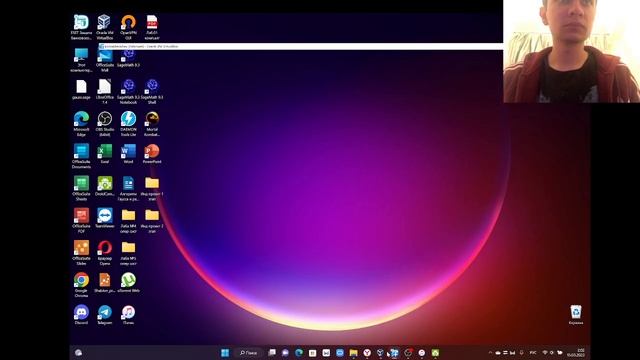Open the OfficeSuite PDF desktop shortcut
Viewport: 640px width, 360px height.
tap(81, 220)
